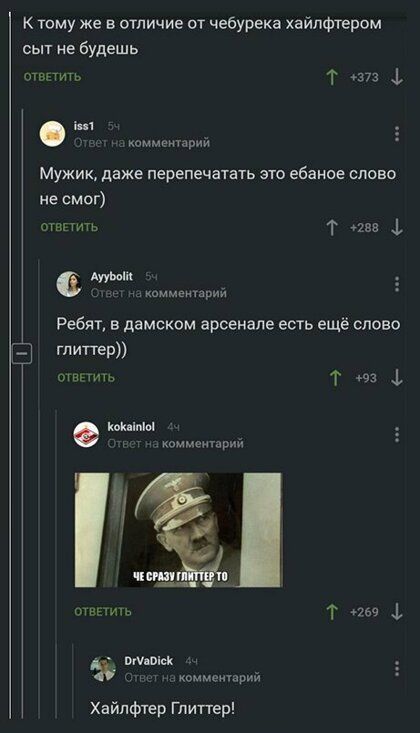This screenshot has width=420, height=733.
Task: Open three-dot menu on Ayybolit's comment
Action: (x=397, y=284)
